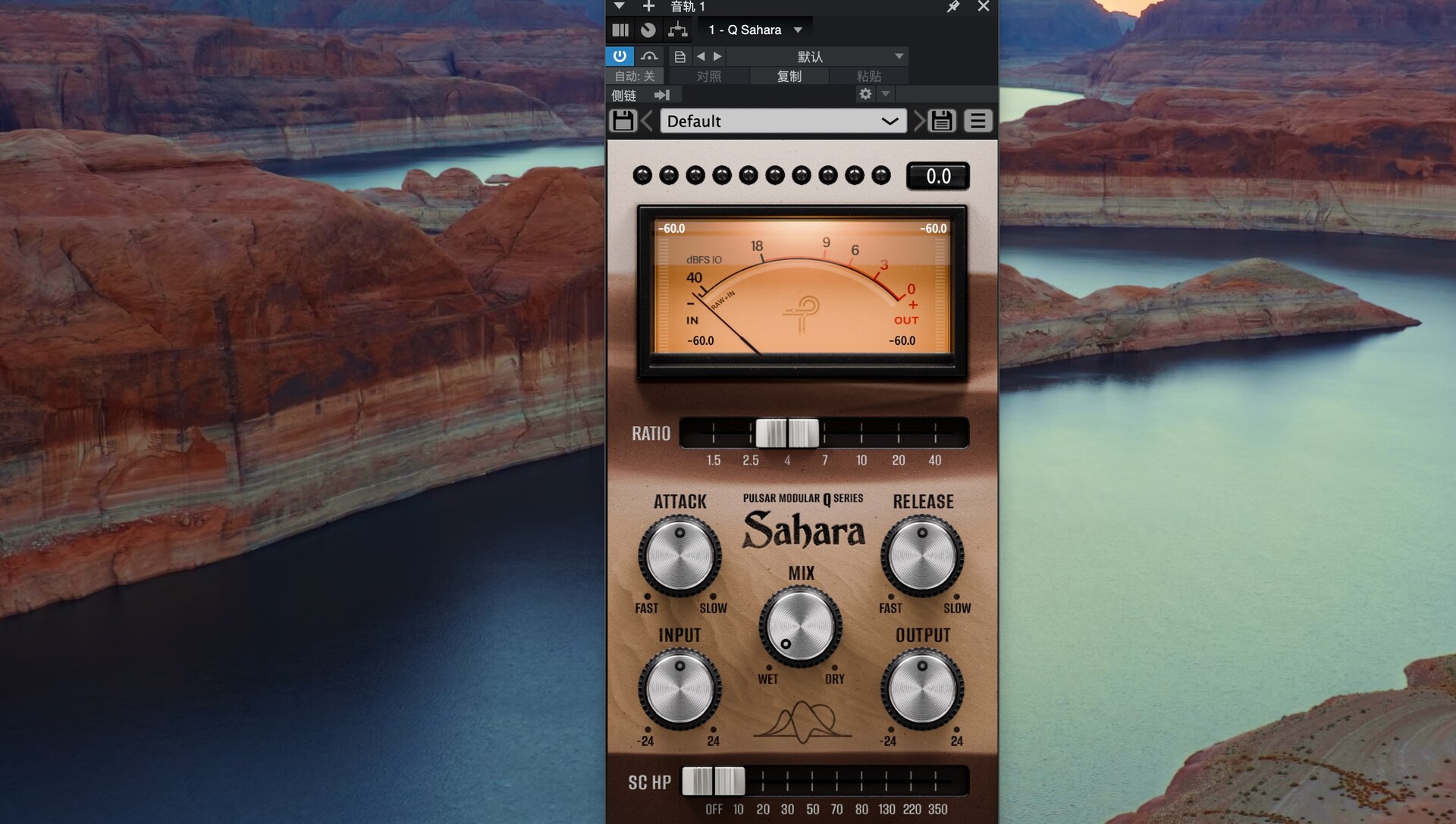
Task: Click the wave curves icon below MIX
Action: tap(802, 721)
